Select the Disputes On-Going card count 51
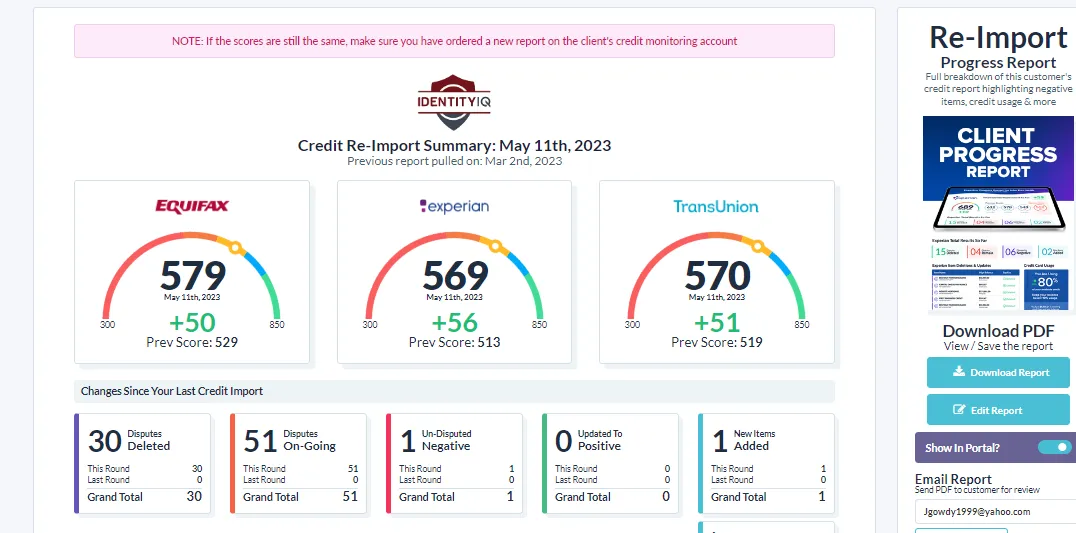 coord(260,441)
